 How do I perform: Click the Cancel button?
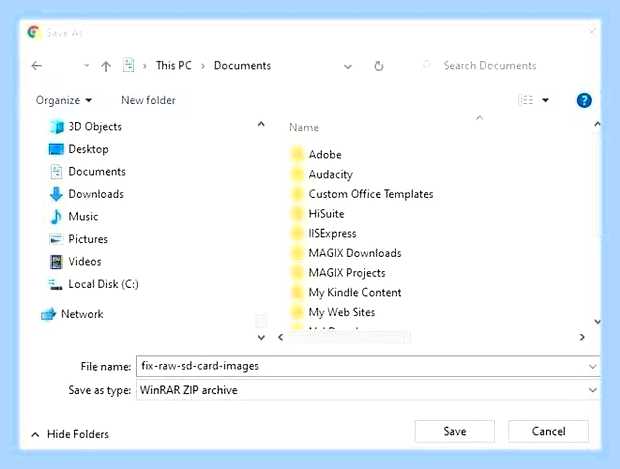pos(548,431)
